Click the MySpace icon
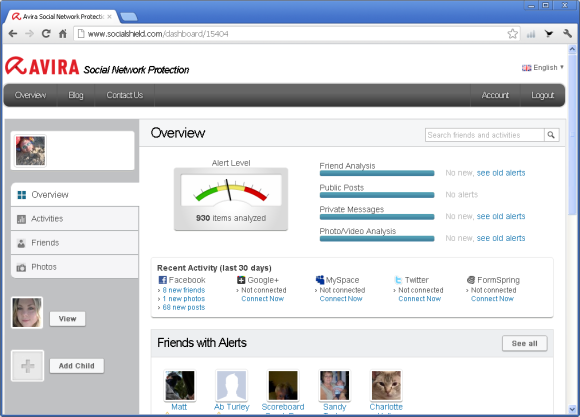This screenshot has width=580, height=417. point(320,280)
